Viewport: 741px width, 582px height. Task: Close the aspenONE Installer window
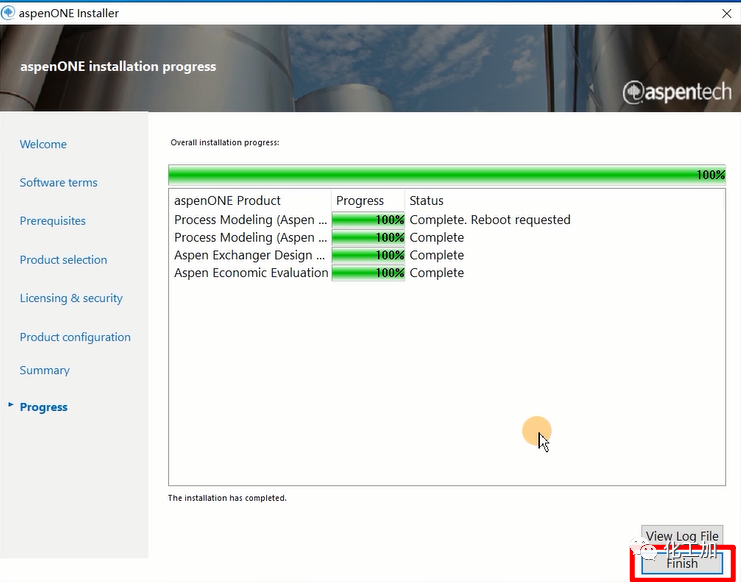click(725, 13)
